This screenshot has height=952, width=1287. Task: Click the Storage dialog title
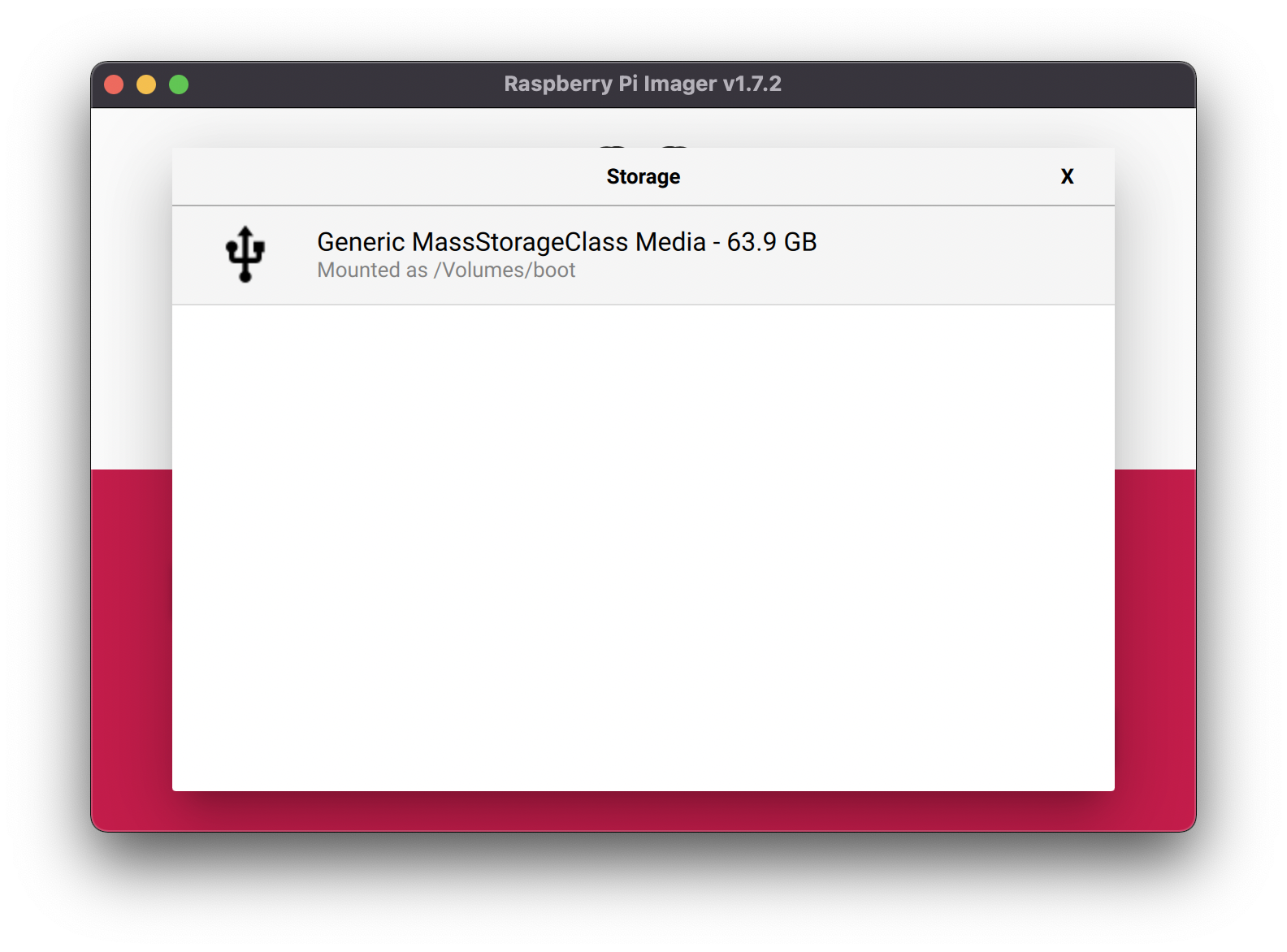click(x=643, y=176)
